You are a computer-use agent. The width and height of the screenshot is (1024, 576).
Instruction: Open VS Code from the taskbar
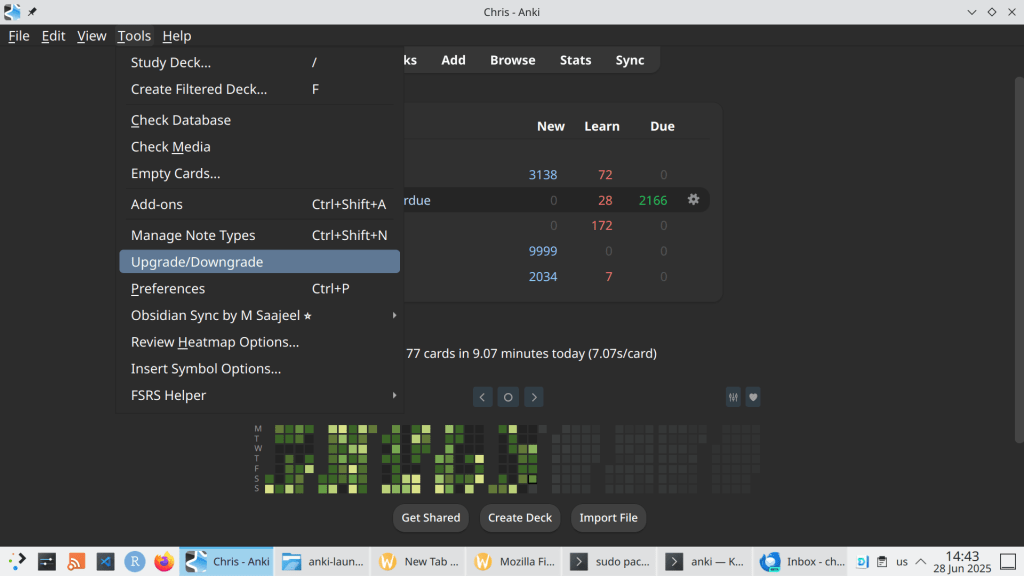pos(105,562)
